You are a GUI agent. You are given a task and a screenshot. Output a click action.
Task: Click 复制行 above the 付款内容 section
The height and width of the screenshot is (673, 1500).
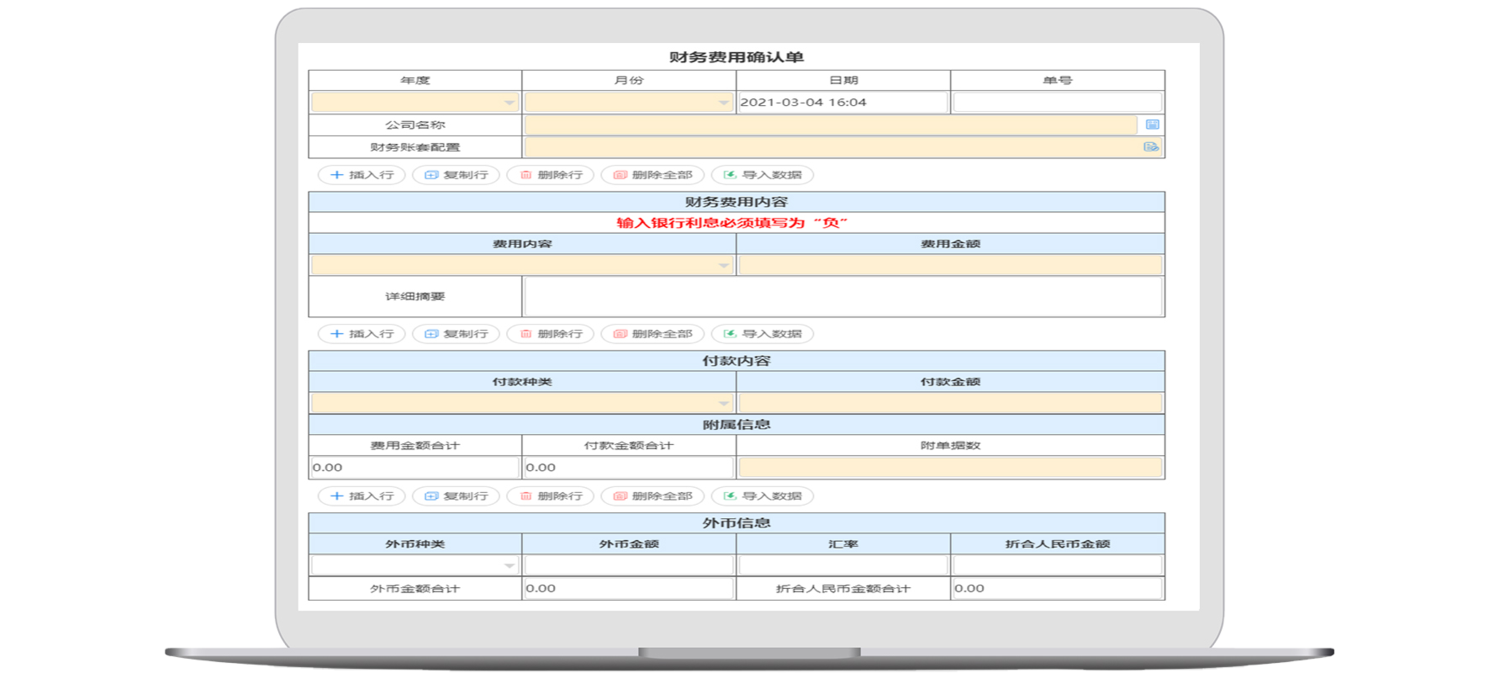point(456,334)
